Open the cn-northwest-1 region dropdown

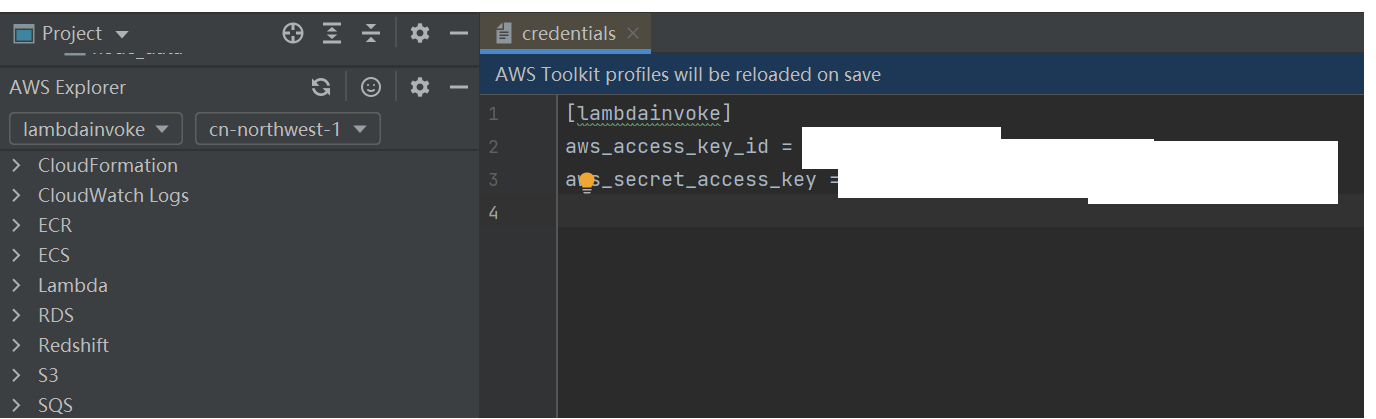click(x=288, y=129)
